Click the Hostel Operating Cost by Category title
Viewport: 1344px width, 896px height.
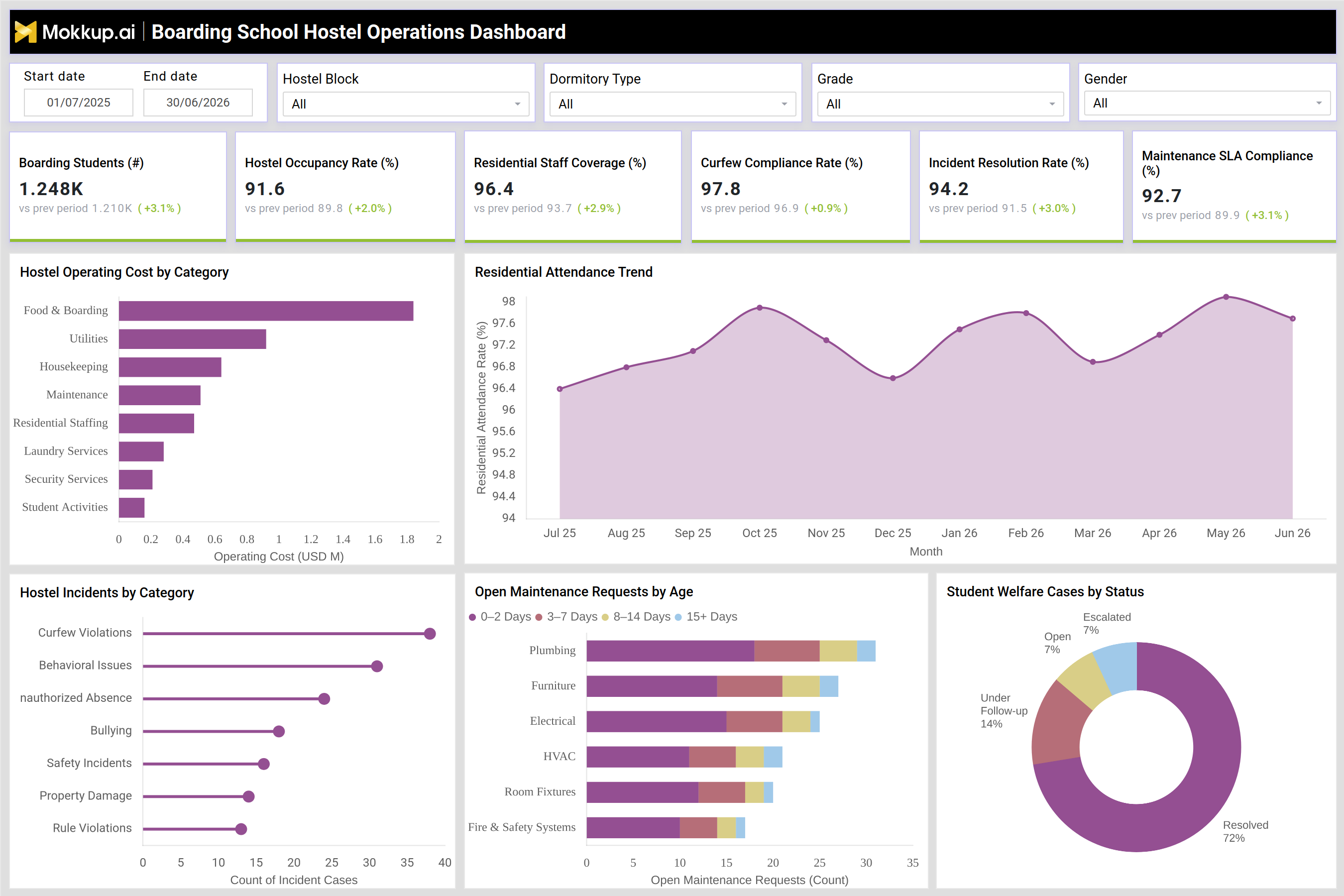(x=124, y=272)
